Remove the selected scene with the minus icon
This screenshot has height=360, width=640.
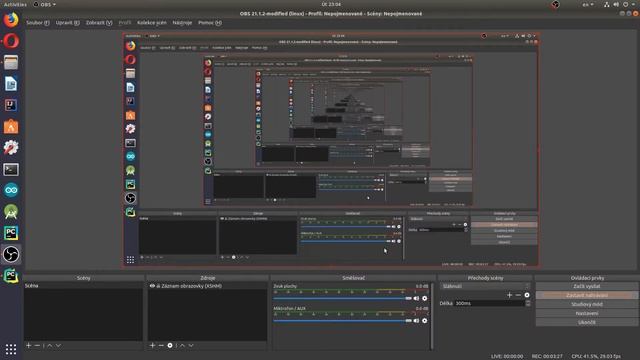point(37,345)
